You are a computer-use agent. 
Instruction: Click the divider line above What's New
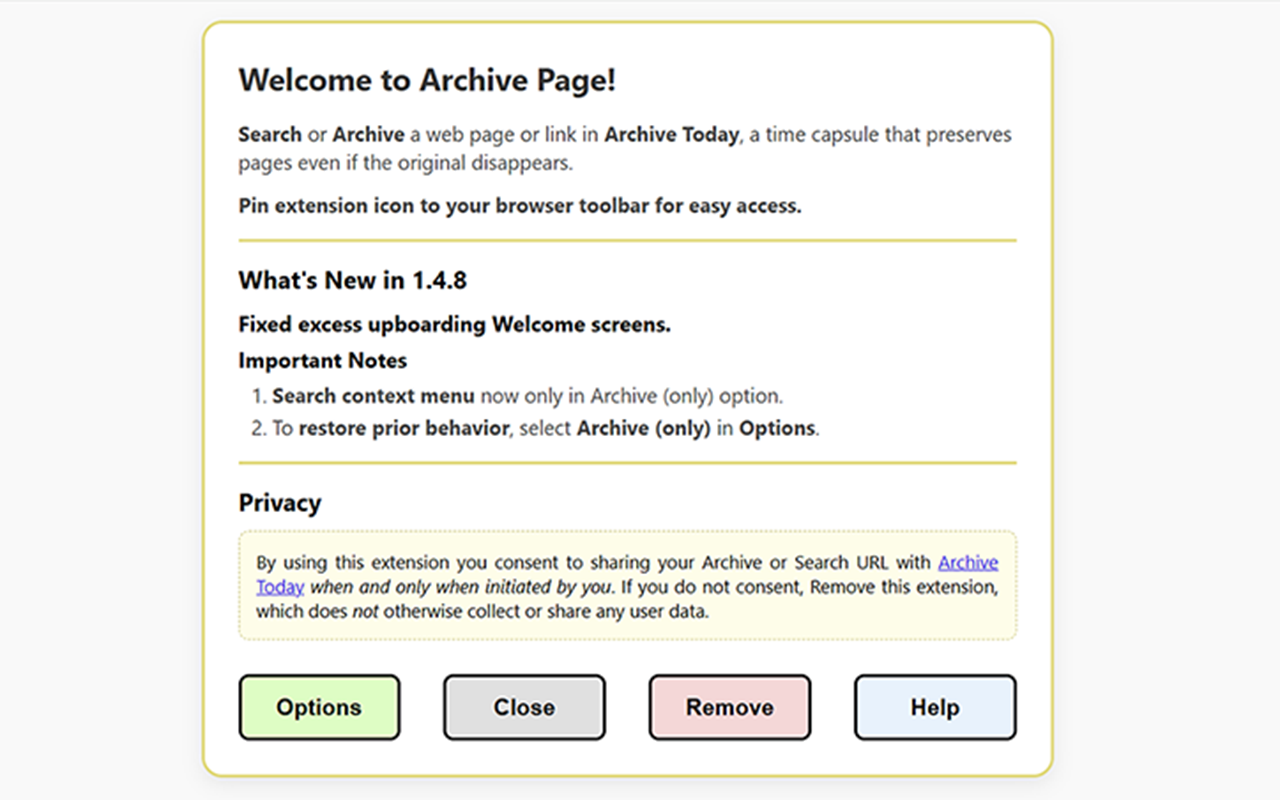point(627,239)
